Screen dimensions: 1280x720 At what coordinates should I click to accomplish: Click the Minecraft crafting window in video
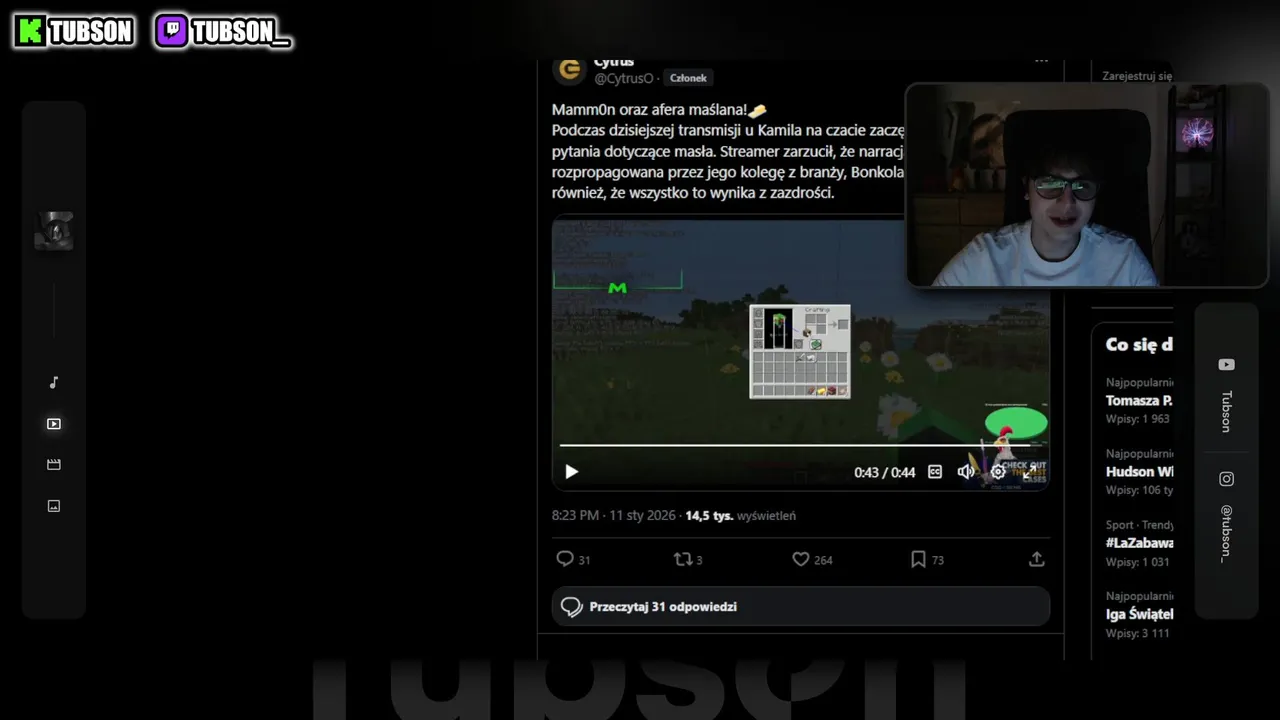(800, 351)
